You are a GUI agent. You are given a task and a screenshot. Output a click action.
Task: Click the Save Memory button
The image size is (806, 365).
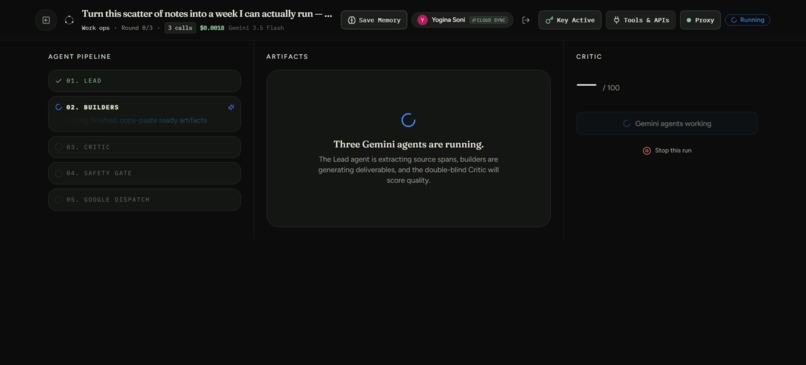pyautogui.click(x=374, y=20)
